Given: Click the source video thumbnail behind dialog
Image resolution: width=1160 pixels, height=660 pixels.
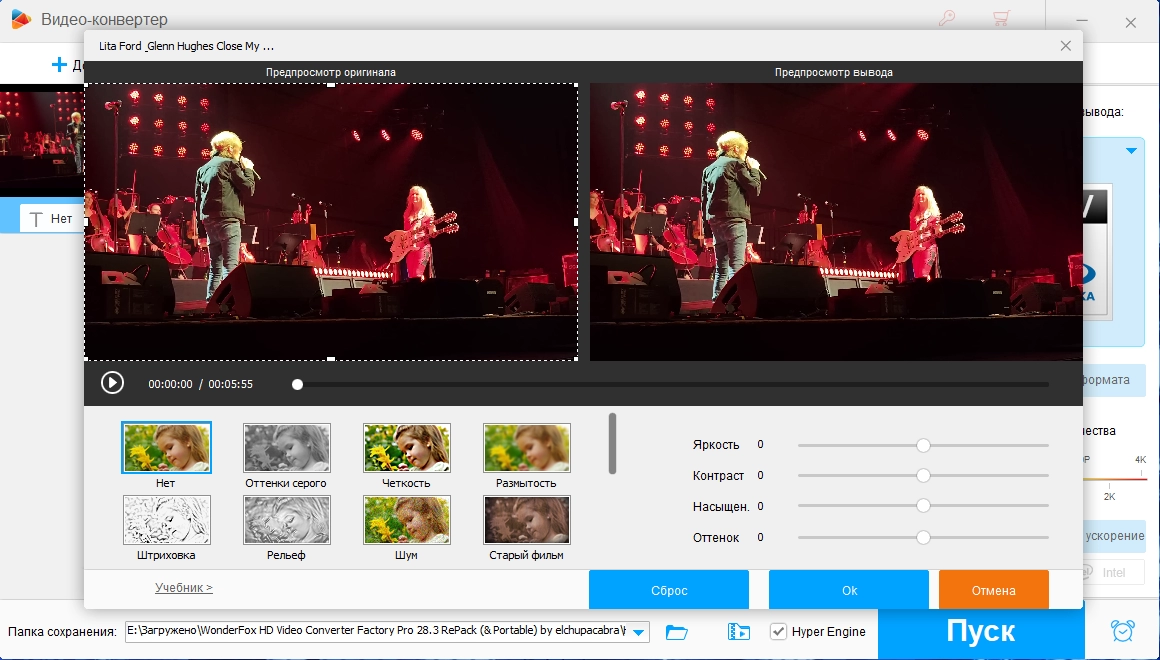Looking at the screenshot, I should click(41, 141).
